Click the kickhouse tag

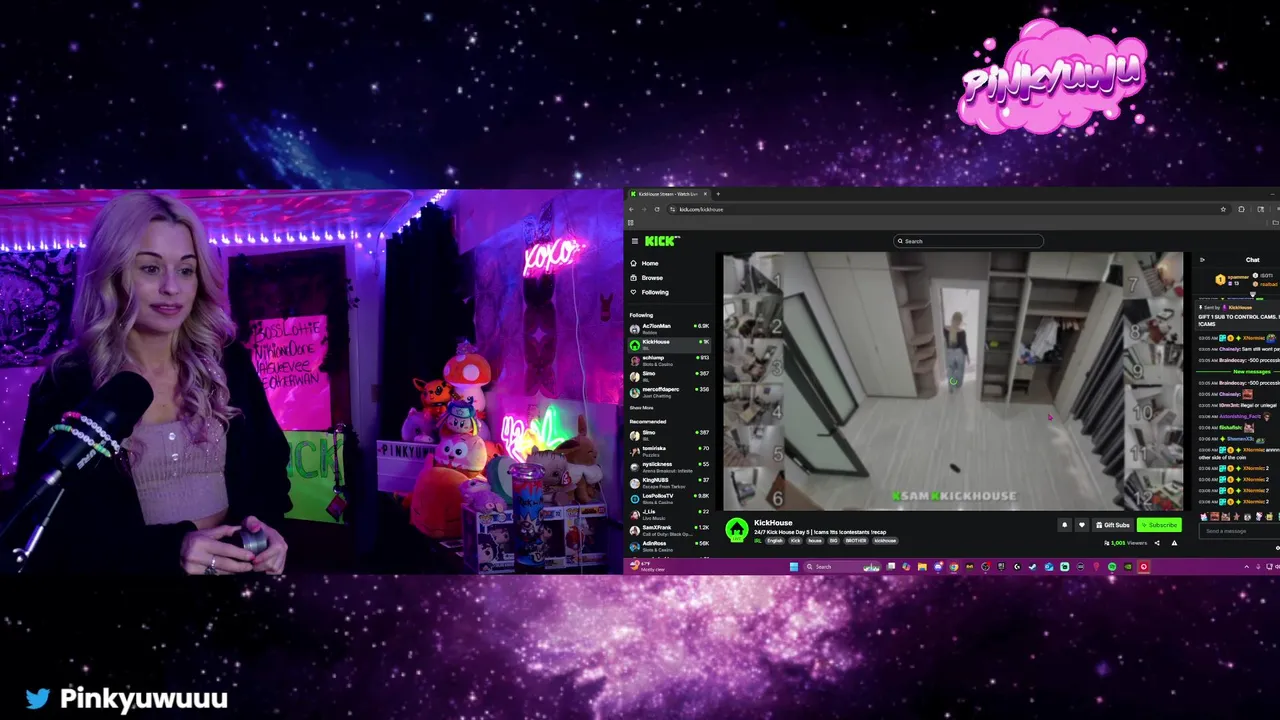coord(885,540)
